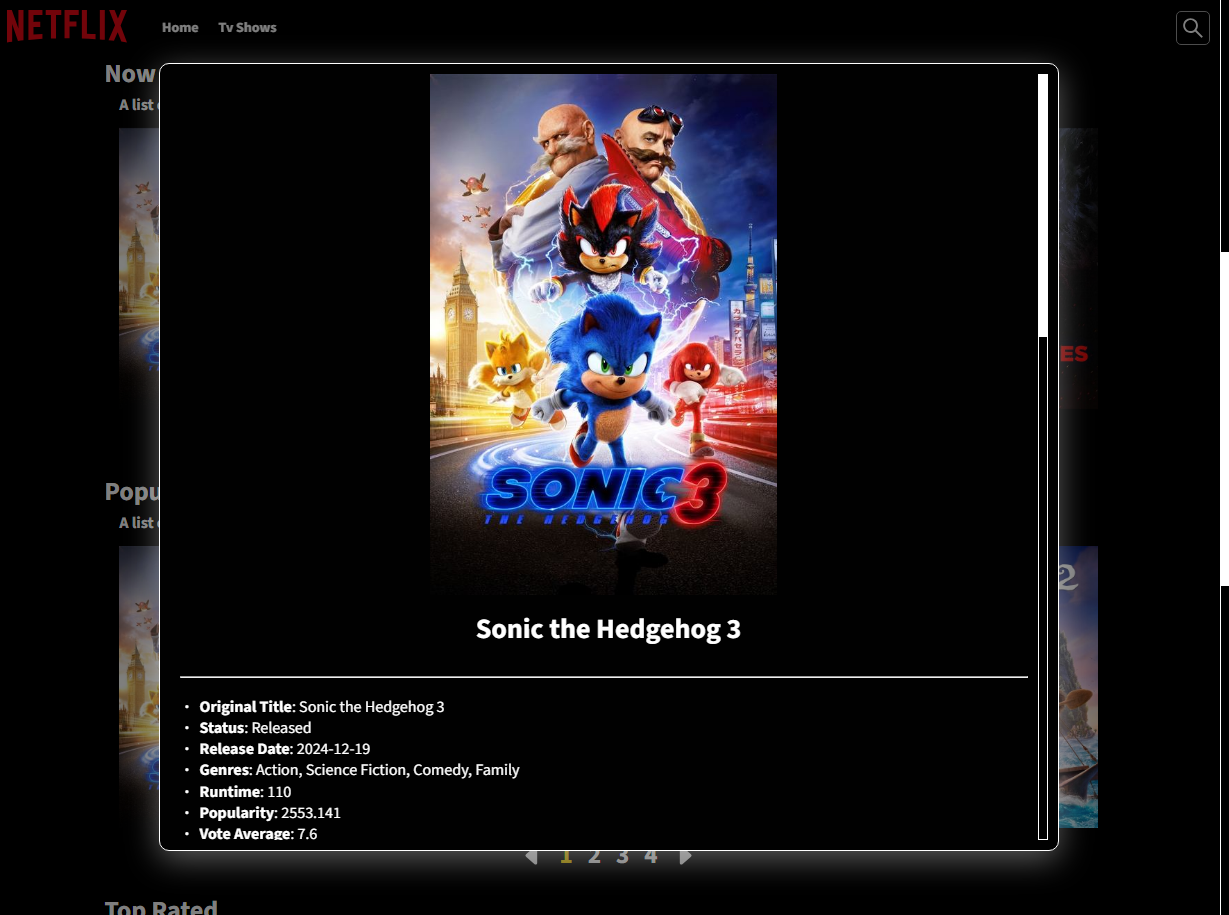Jump to page 2 in pagination
Screen dimensions: 1229x915
point(594,857)
